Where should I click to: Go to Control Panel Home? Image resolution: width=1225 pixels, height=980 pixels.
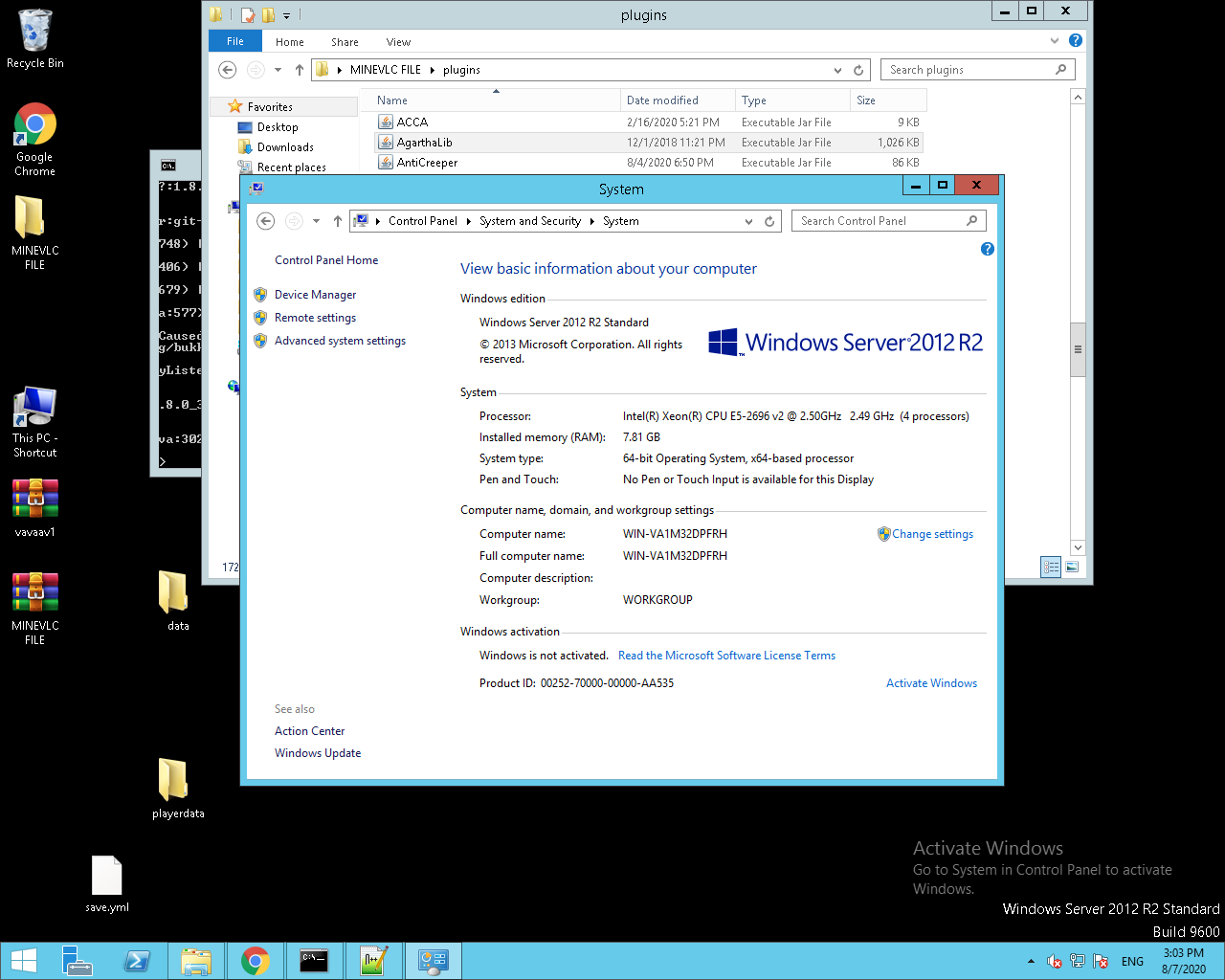(326, 260)
